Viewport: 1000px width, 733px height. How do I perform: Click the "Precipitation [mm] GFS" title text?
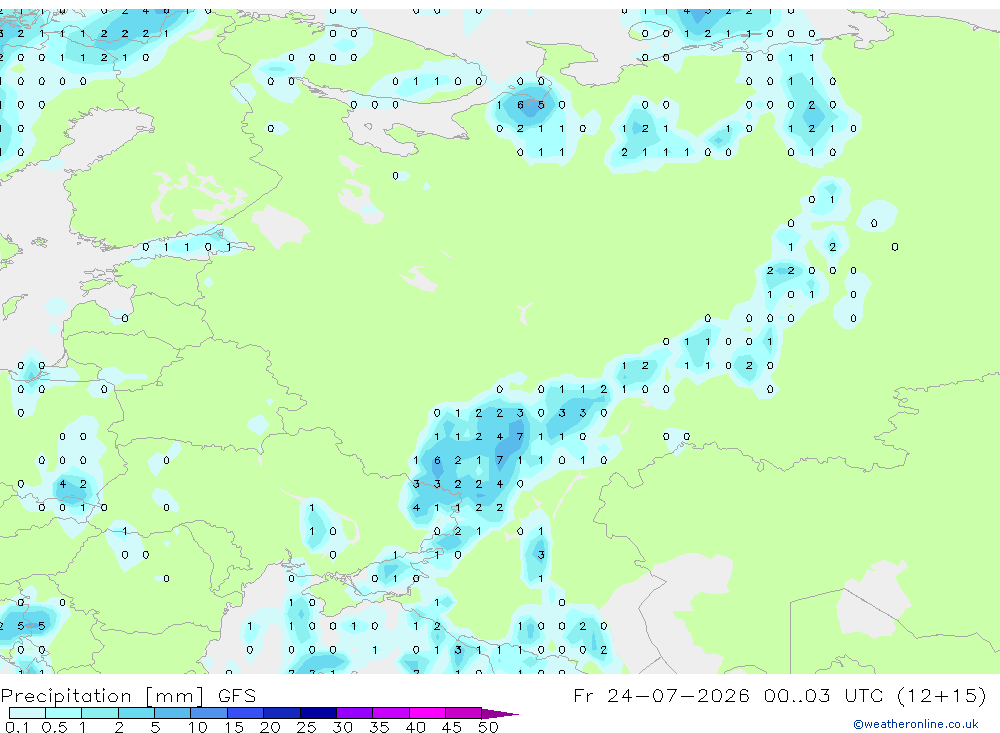[x=128, y=695]
